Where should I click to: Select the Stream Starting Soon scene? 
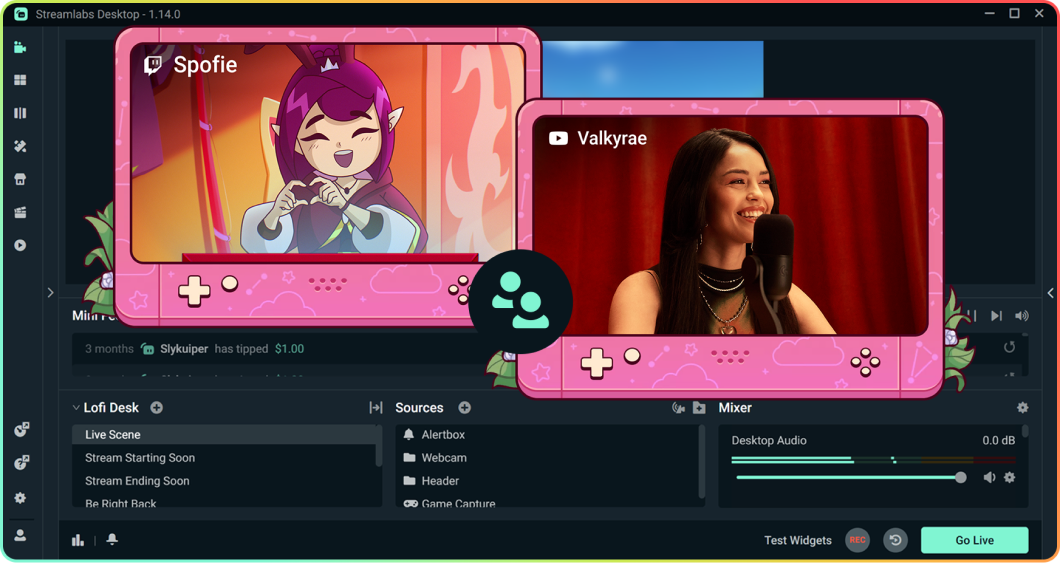[x=224, y=458]
